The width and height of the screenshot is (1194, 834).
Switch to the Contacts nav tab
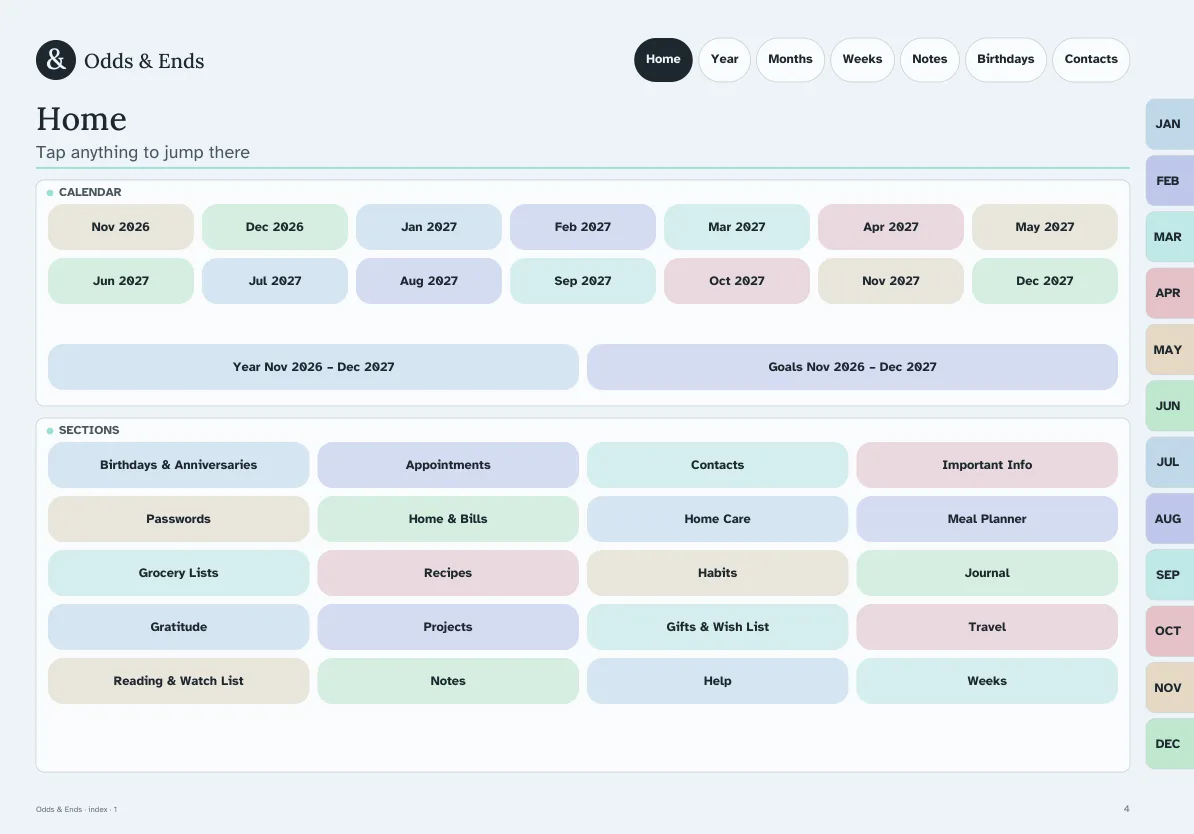[x=1091, y=59]
